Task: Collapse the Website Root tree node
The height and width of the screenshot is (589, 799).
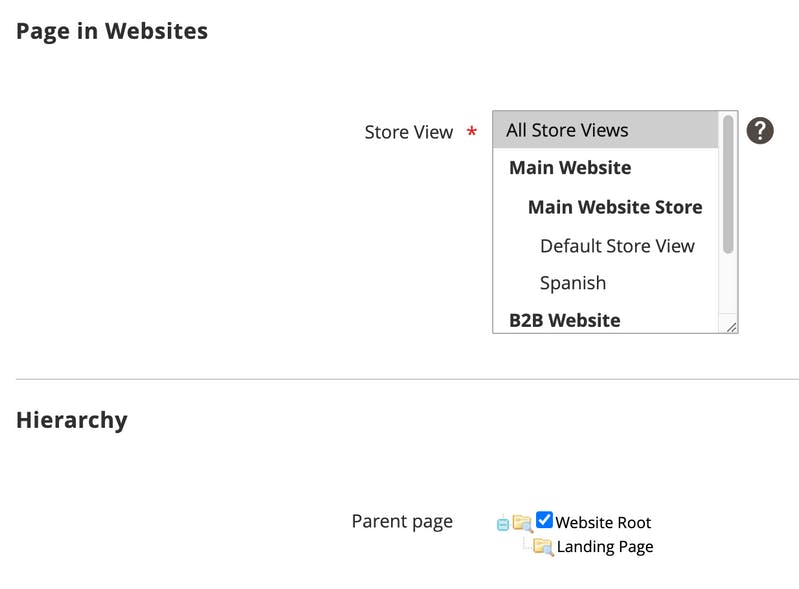Action: point(502,524)
